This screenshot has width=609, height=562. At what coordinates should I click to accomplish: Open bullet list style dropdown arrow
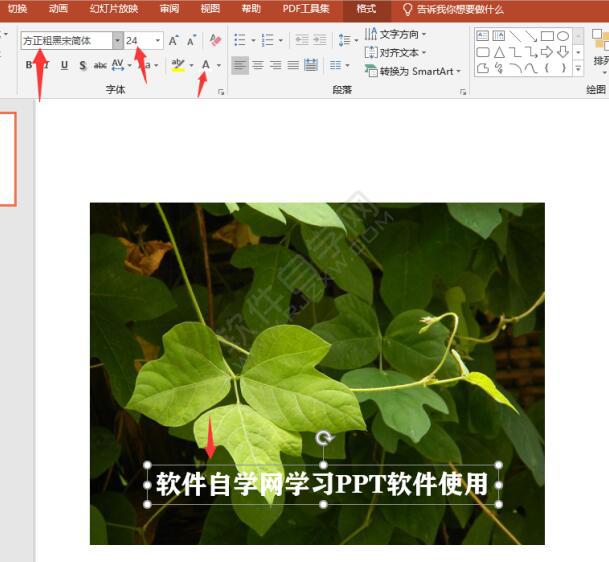pyautogui.click(x=253, y=40)
